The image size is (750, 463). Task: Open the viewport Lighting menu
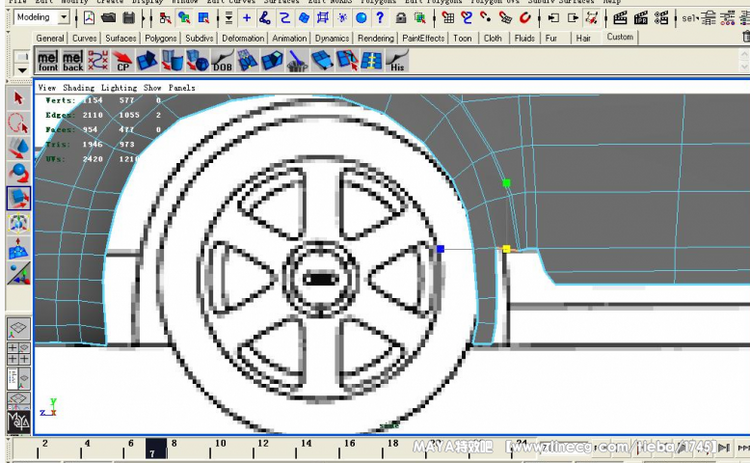pyautogui.click(x=119, y=88)
